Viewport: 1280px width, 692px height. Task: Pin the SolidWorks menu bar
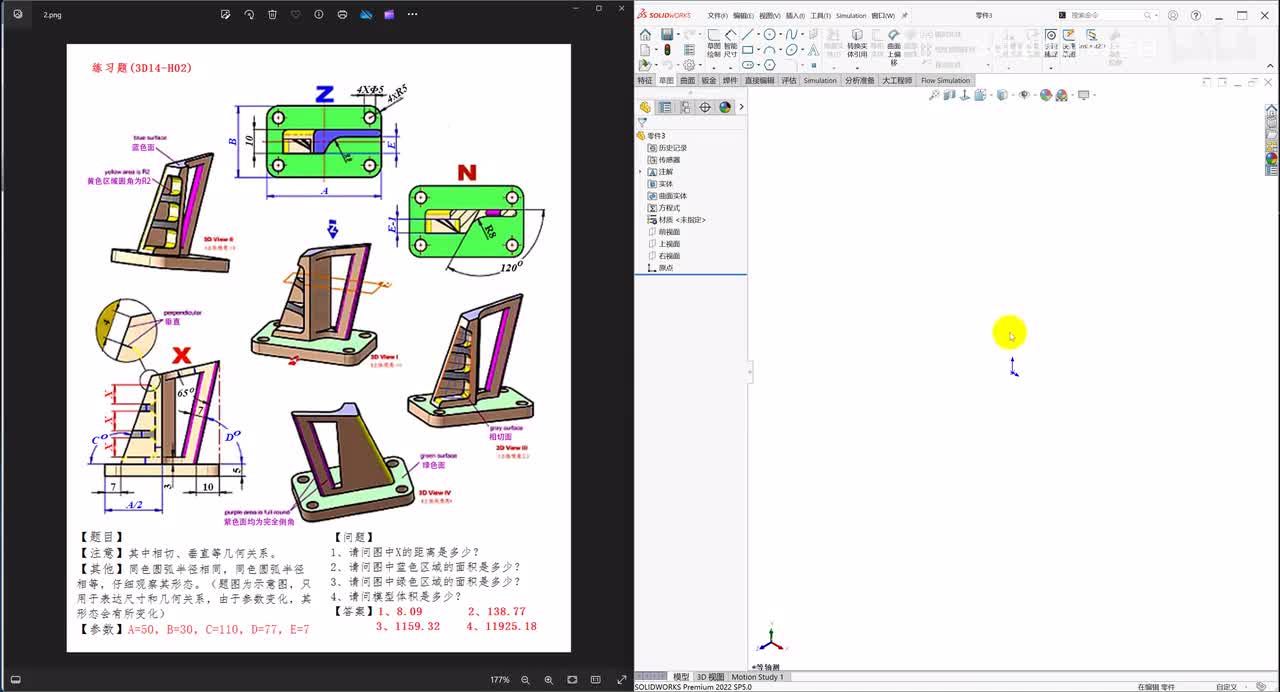tap(905, 16)
